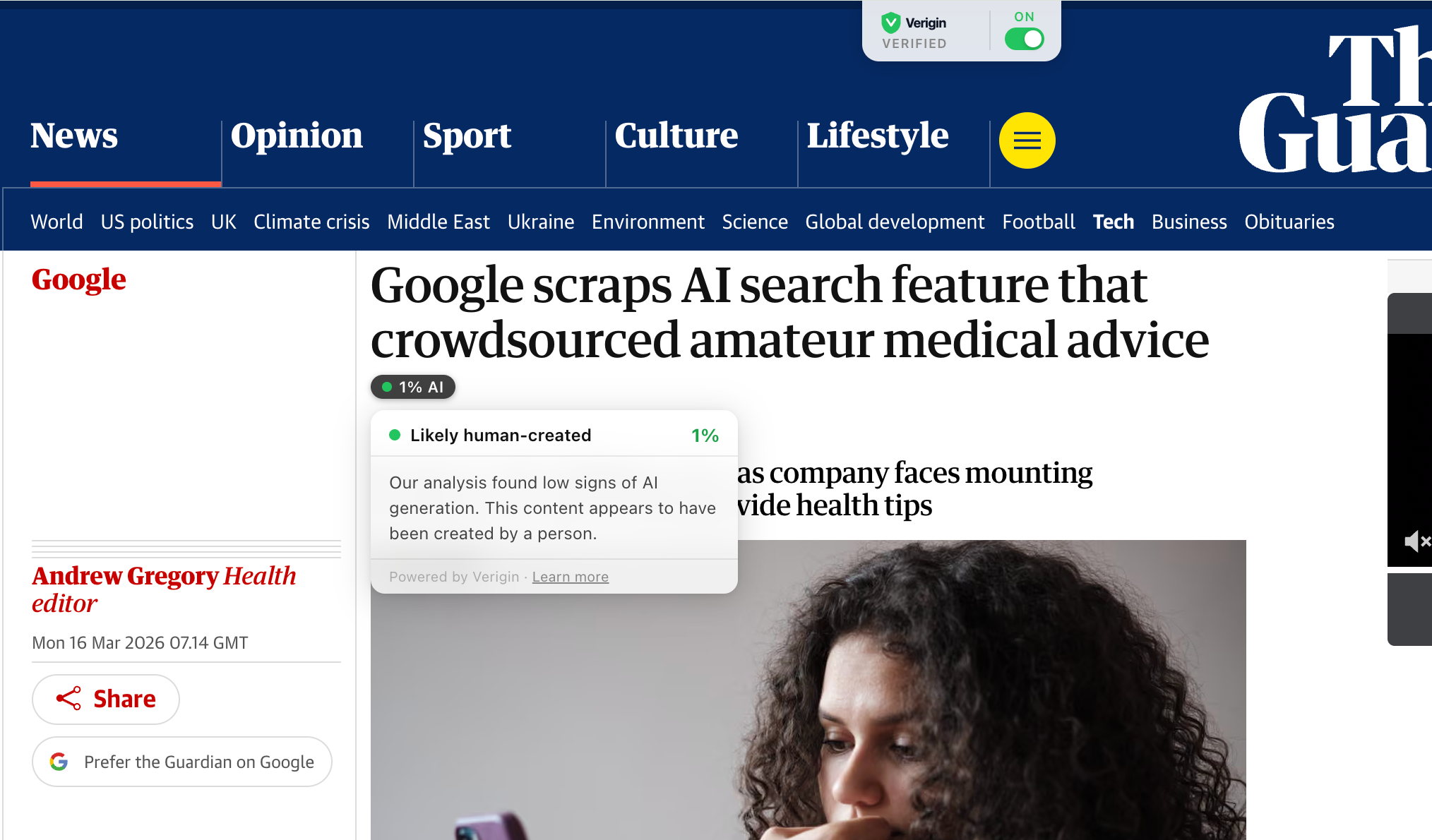Click the Google G logo on the Prefer button
The height and width of the screenshot is (840, 1432).
pyautogui.click(x=59, y=762)
